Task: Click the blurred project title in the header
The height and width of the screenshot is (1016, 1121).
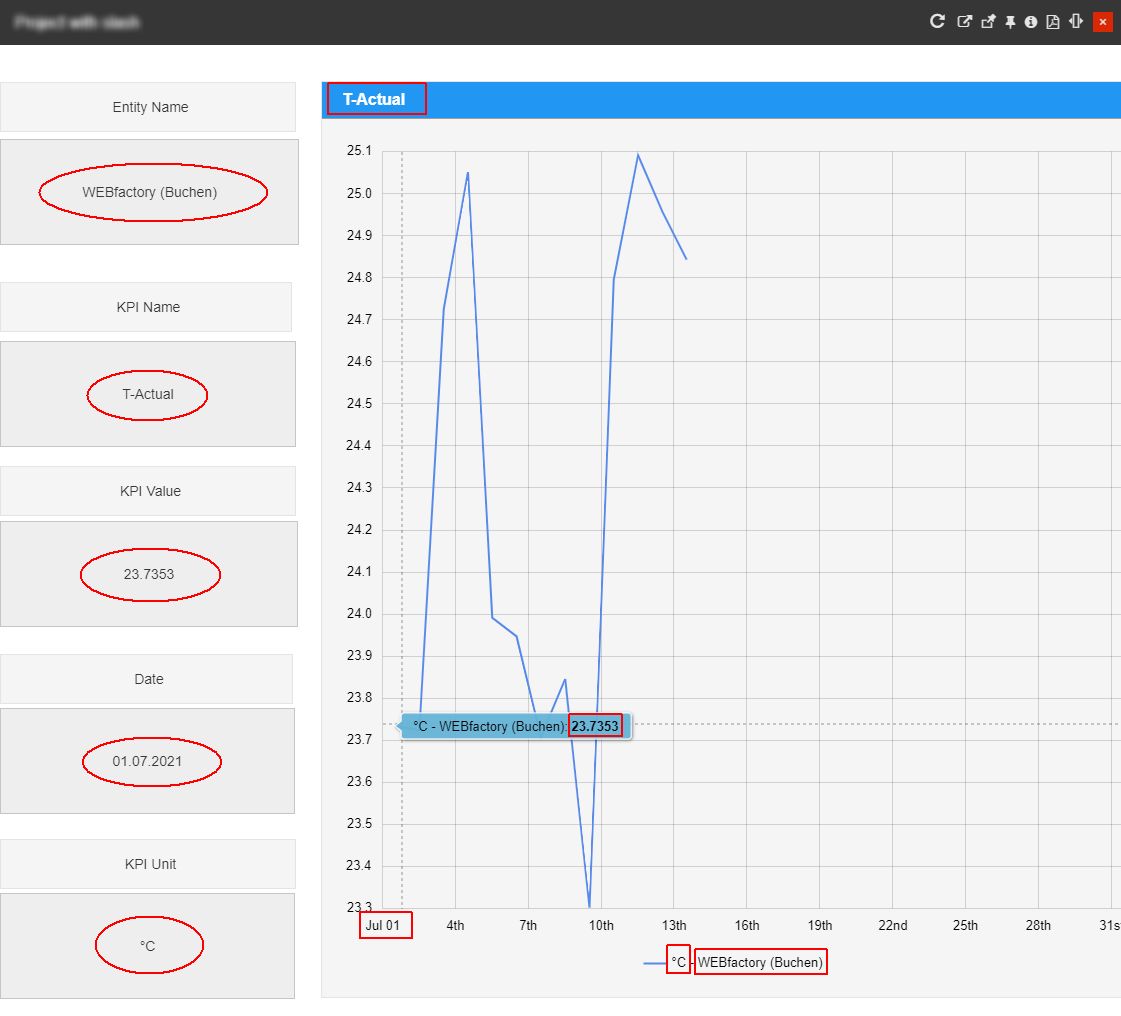Action: (76, 22)
